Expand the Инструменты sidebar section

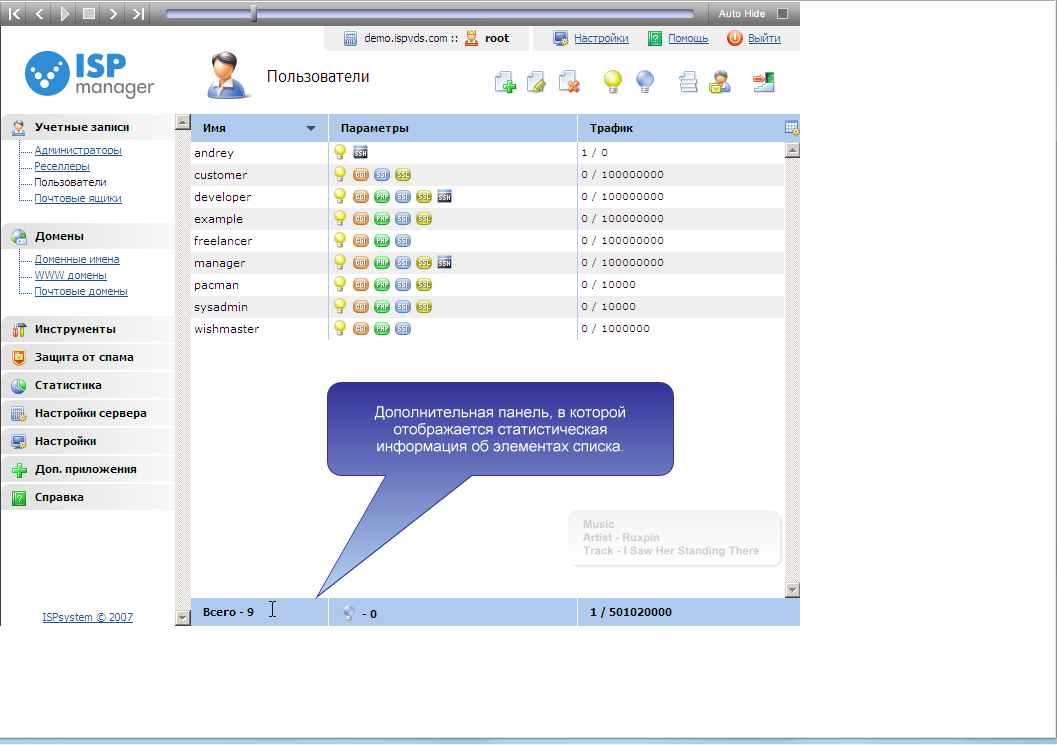coord(75,329)
